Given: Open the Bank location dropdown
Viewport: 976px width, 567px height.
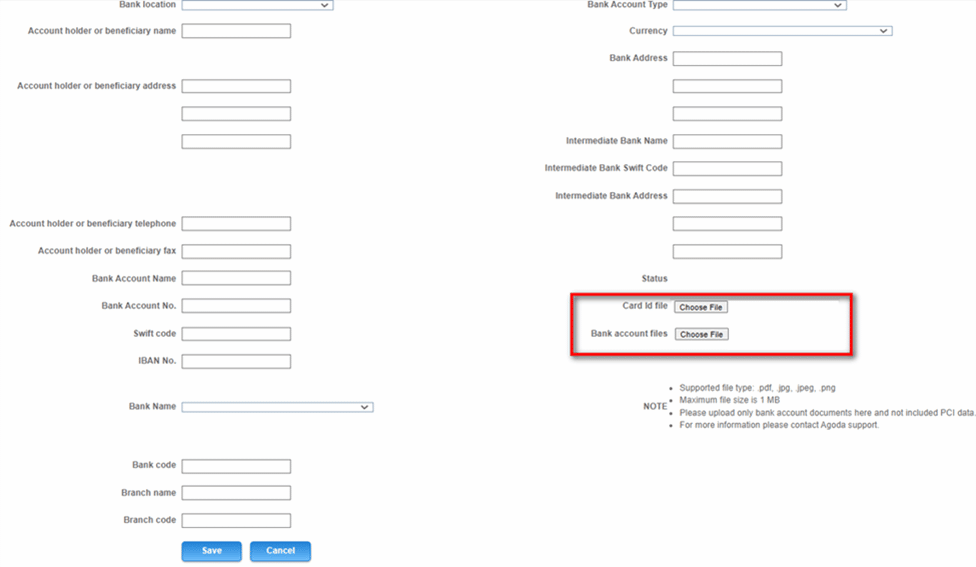Looking at the screenshot, I should click(x=257, y=5).
